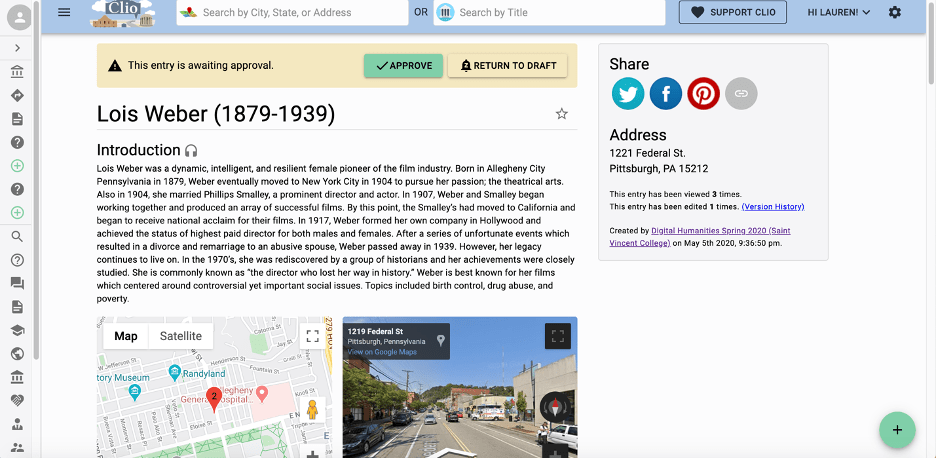Open the Version History link

pyautogui.click(x=772, y=207)
